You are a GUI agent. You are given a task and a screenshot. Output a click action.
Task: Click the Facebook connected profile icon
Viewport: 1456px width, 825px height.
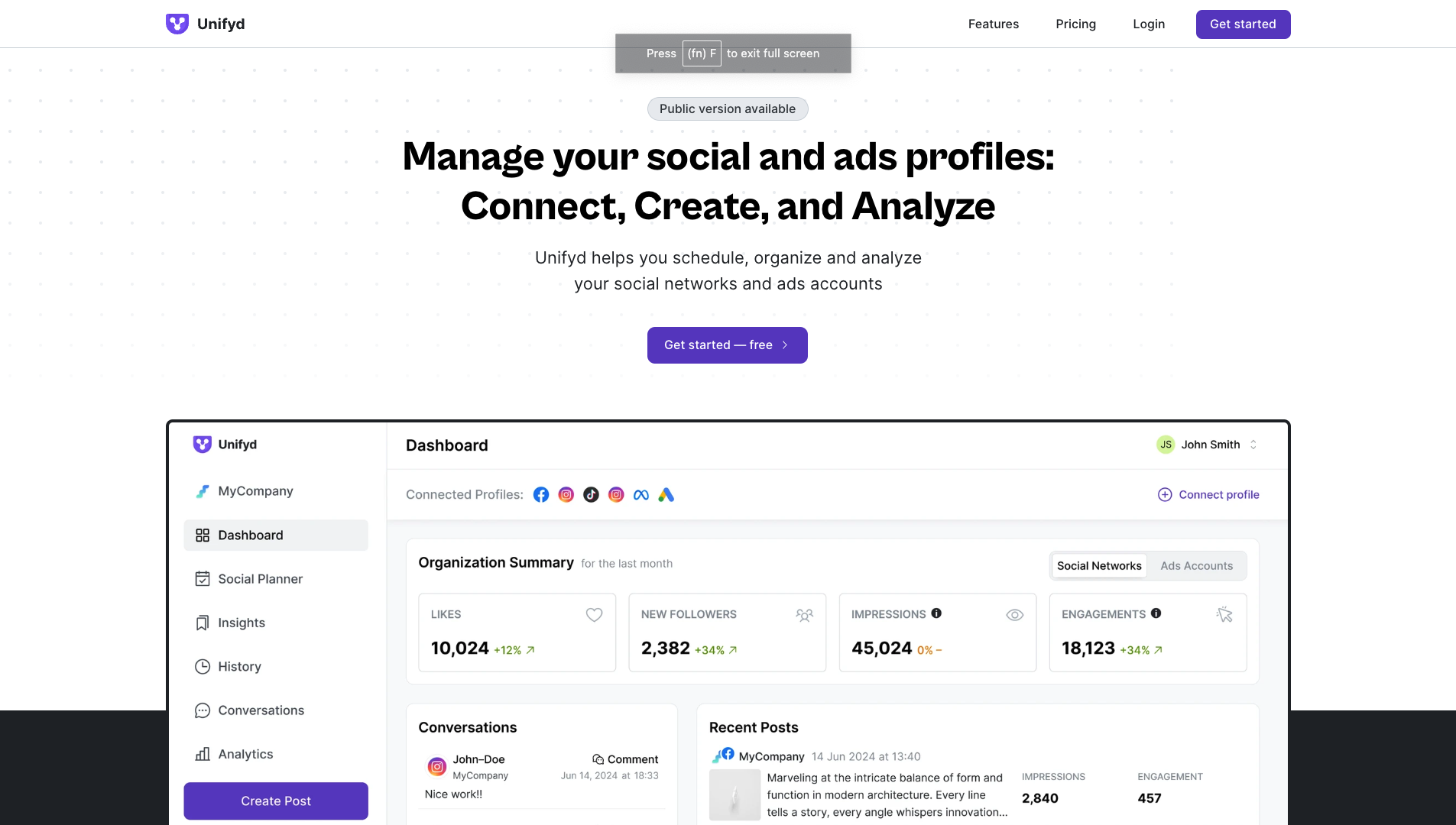click(541, 495)
